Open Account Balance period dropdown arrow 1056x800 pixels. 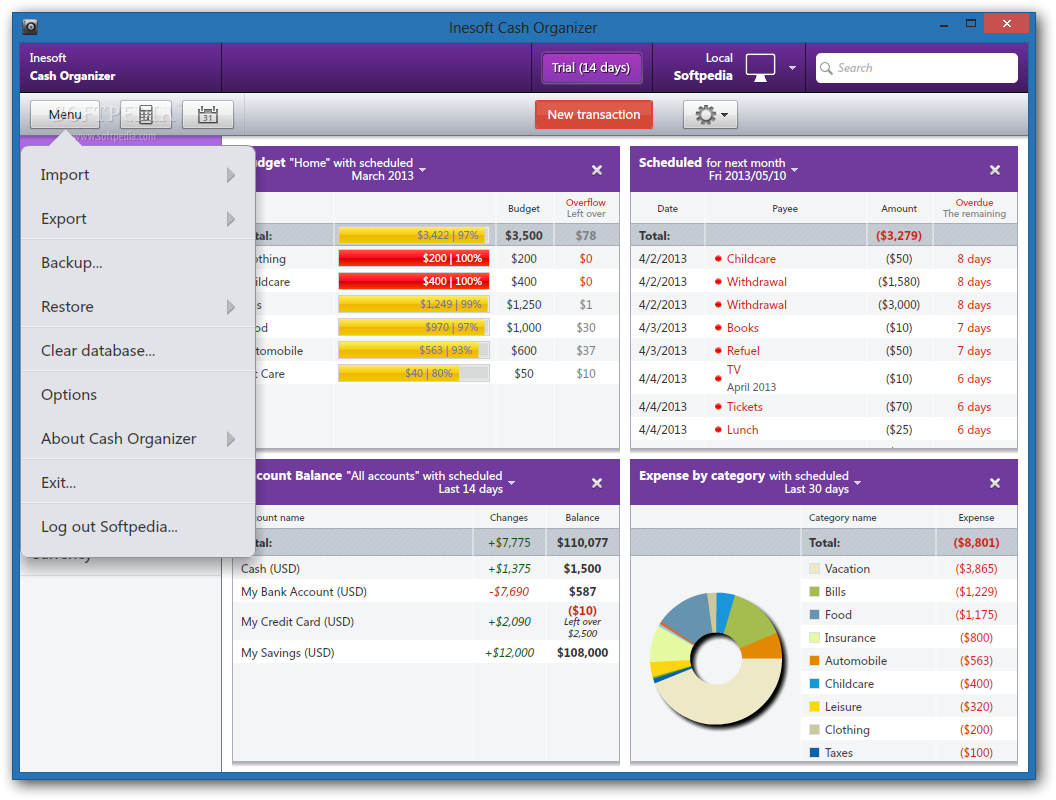tap(512, 482)
